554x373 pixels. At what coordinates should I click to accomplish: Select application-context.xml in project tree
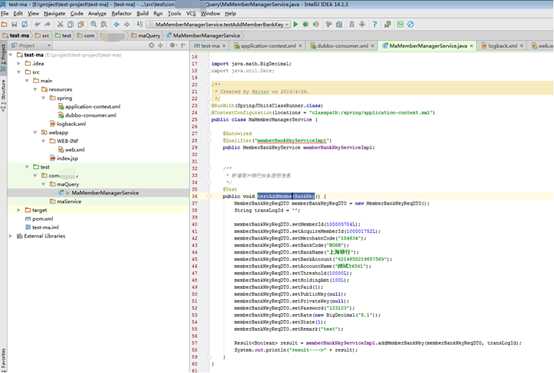click(x=89, y=107)
